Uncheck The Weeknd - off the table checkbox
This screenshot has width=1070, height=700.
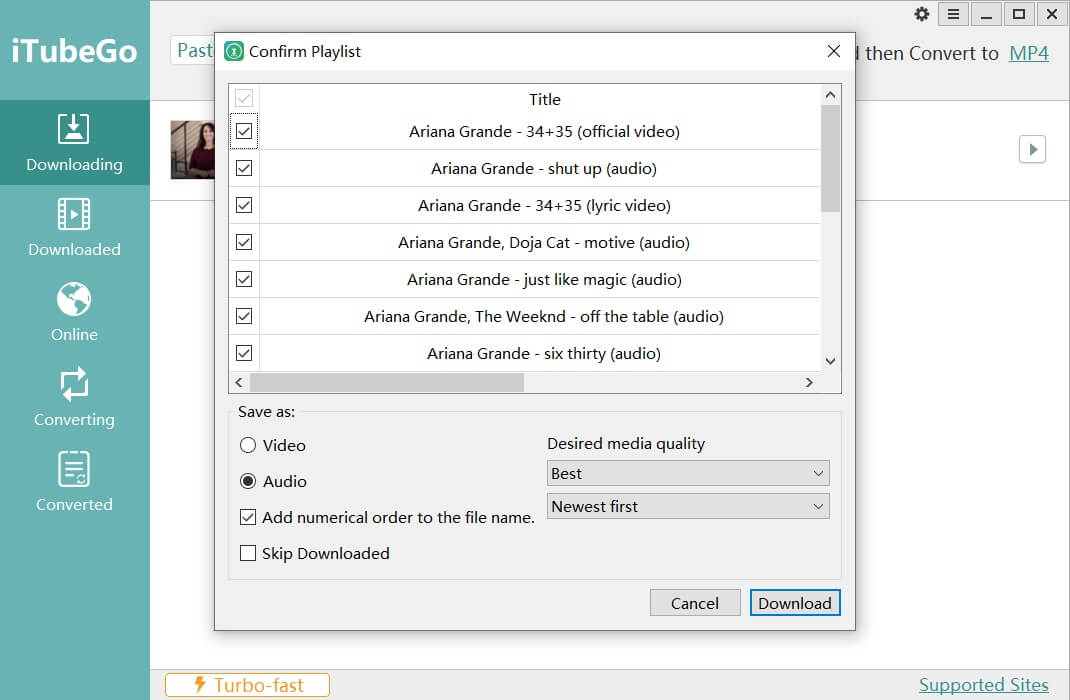pos(244,316)
